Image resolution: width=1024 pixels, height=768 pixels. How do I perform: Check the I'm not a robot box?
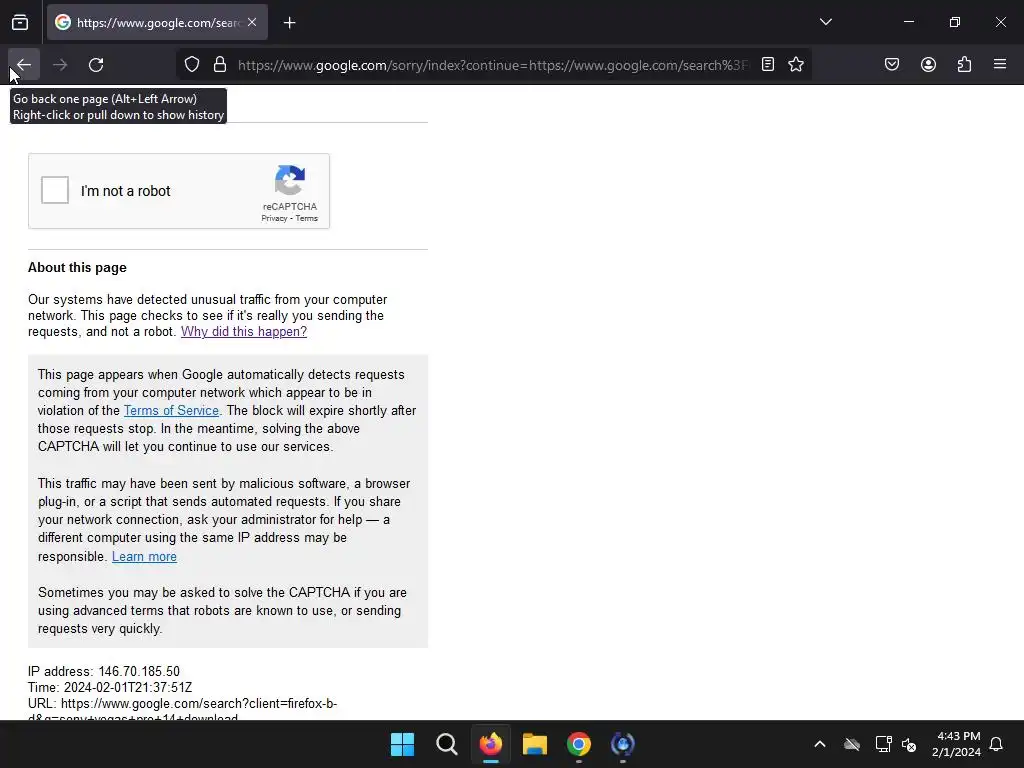[55, 190]
